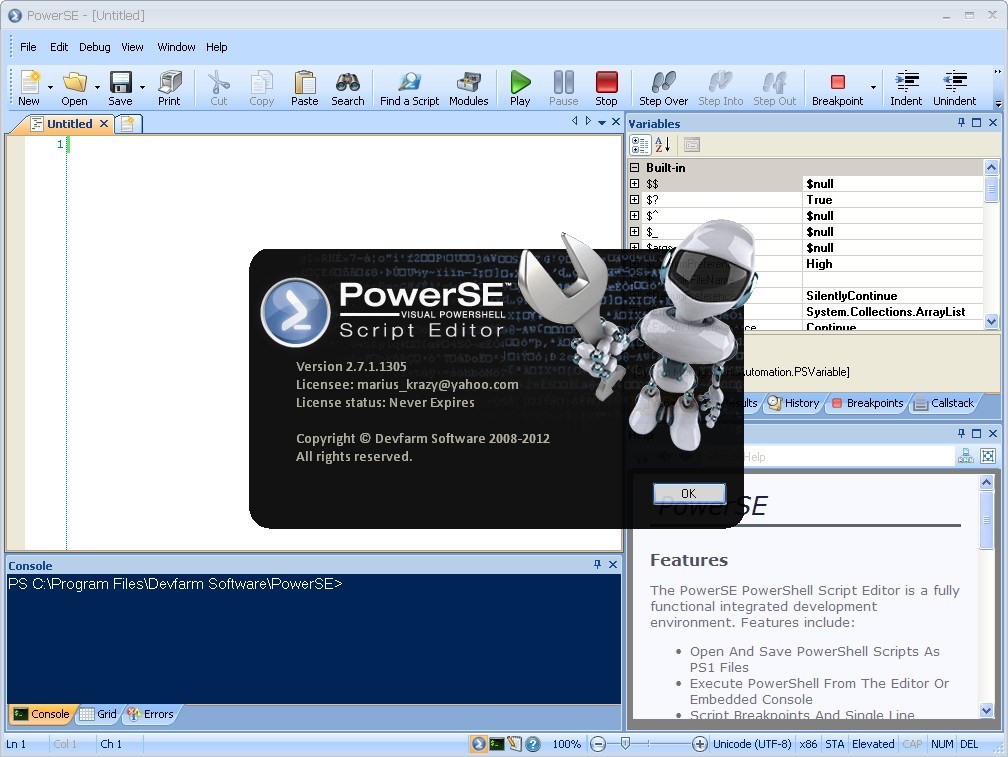Expand the Open button dropdown arrow

tap(97, 88)
